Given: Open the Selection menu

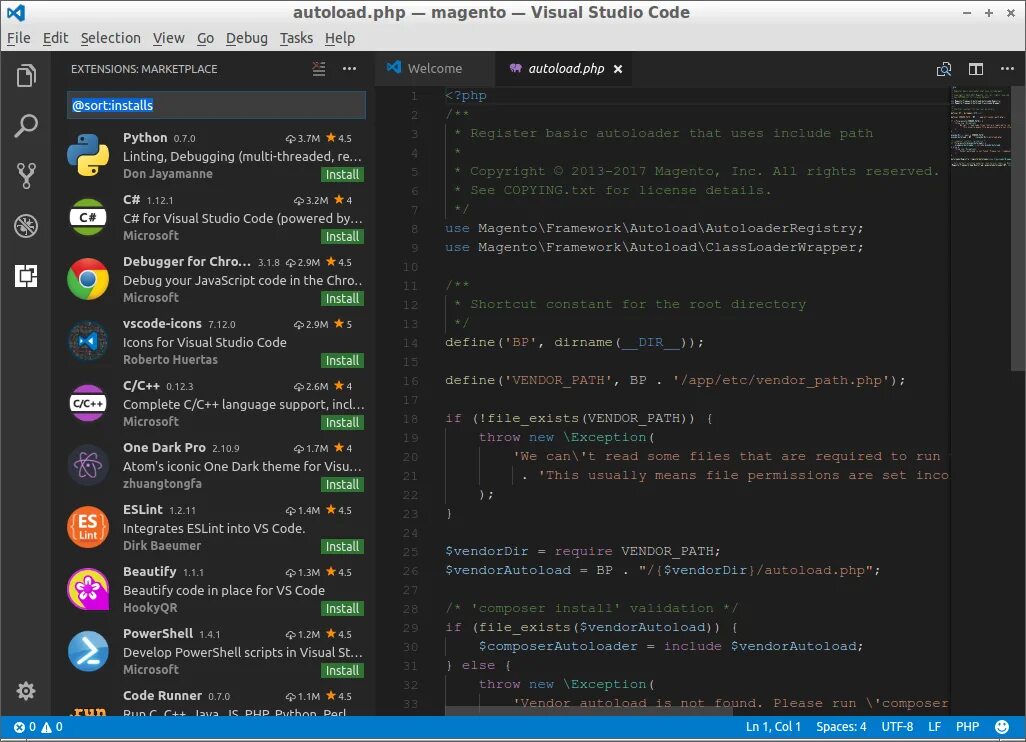Looking at the screenshot, I should tap(111, 38).
